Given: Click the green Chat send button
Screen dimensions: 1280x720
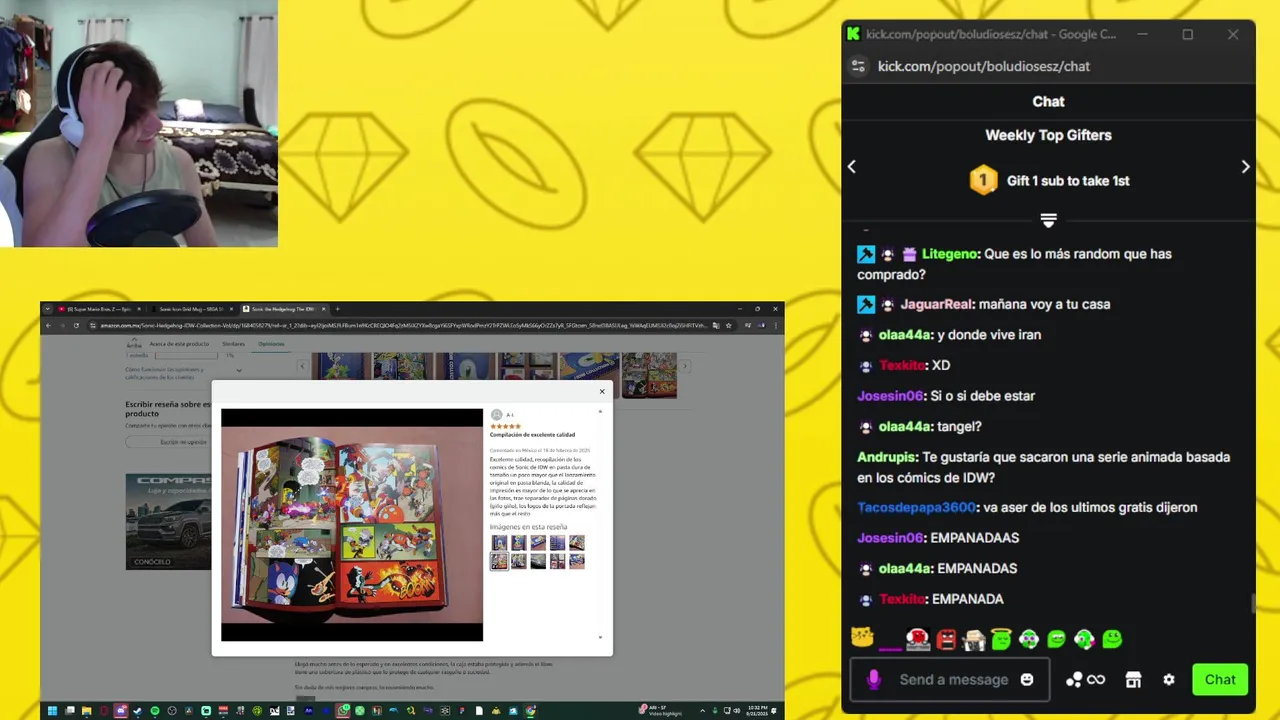Looking at the screenshot, I should (x=1220, y=680).
